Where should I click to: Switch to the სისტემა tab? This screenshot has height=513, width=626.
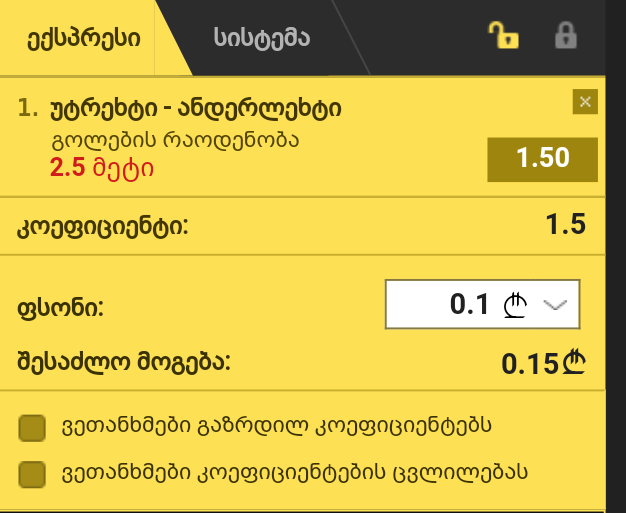pyautogui.click(x=262, y=38)
